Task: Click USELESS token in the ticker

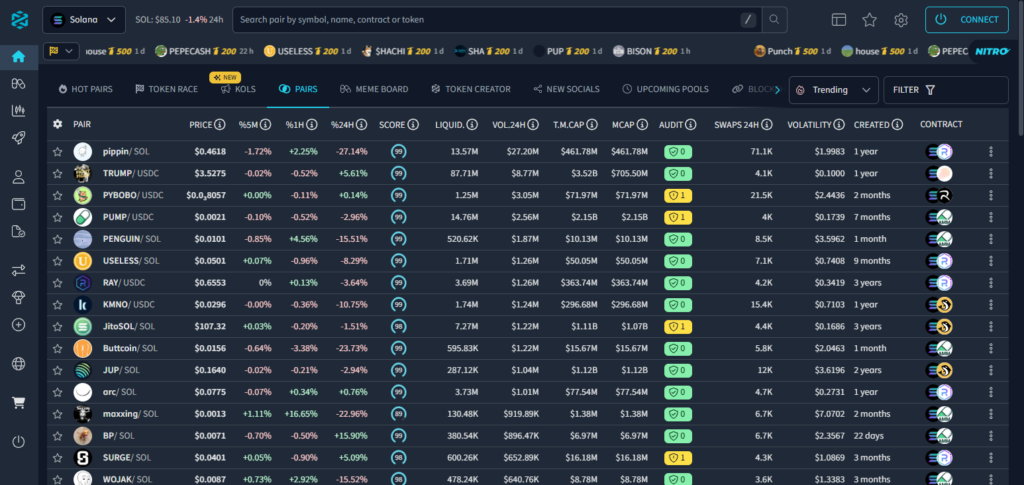Action: coord(308,51)
